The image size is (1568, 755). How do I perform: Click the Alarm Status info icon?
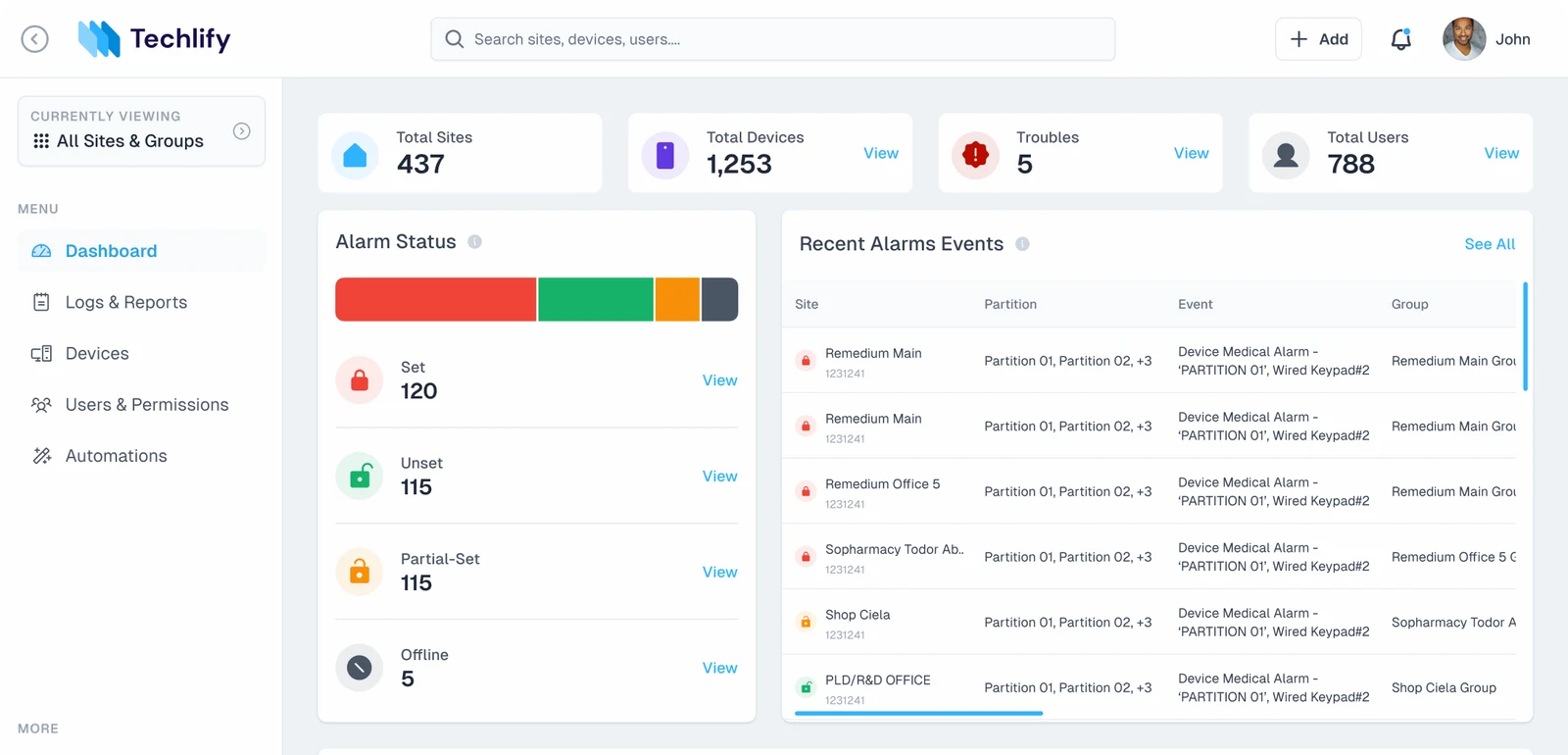[474, 242]
